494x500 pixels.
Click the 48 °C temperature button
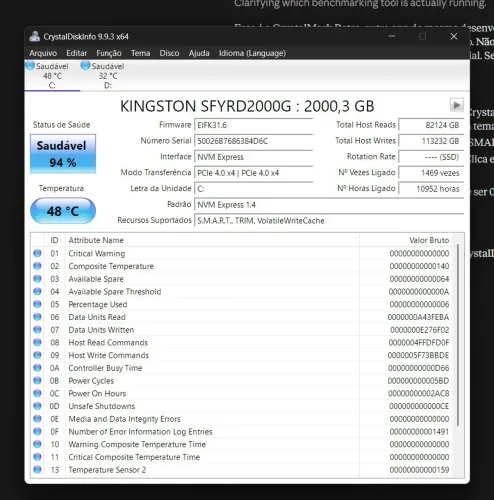click(x=63, y=211)
